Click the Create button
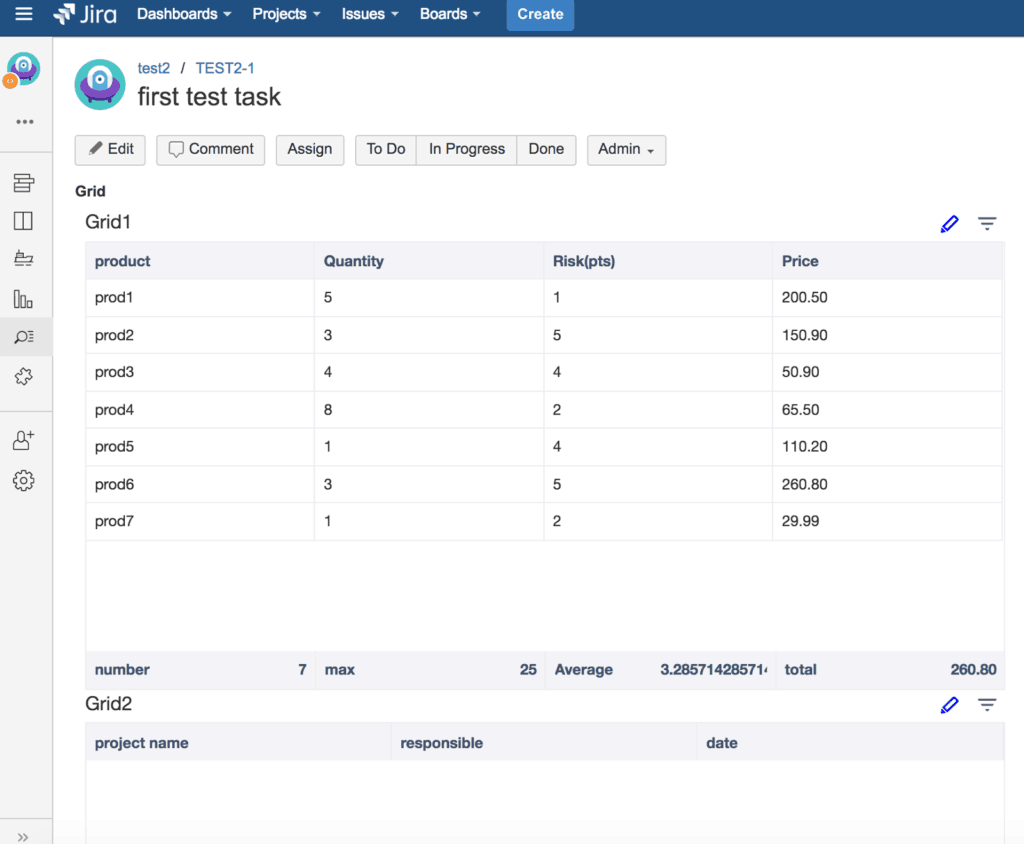 click(x=540, y=15)
